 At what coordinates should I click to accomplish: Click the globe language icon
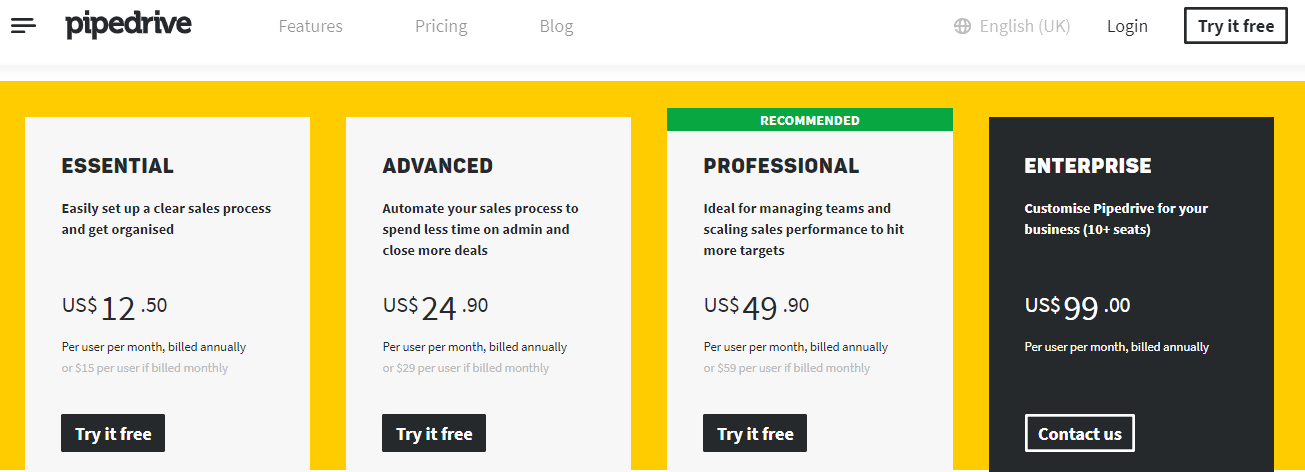(x=962, y=27)
